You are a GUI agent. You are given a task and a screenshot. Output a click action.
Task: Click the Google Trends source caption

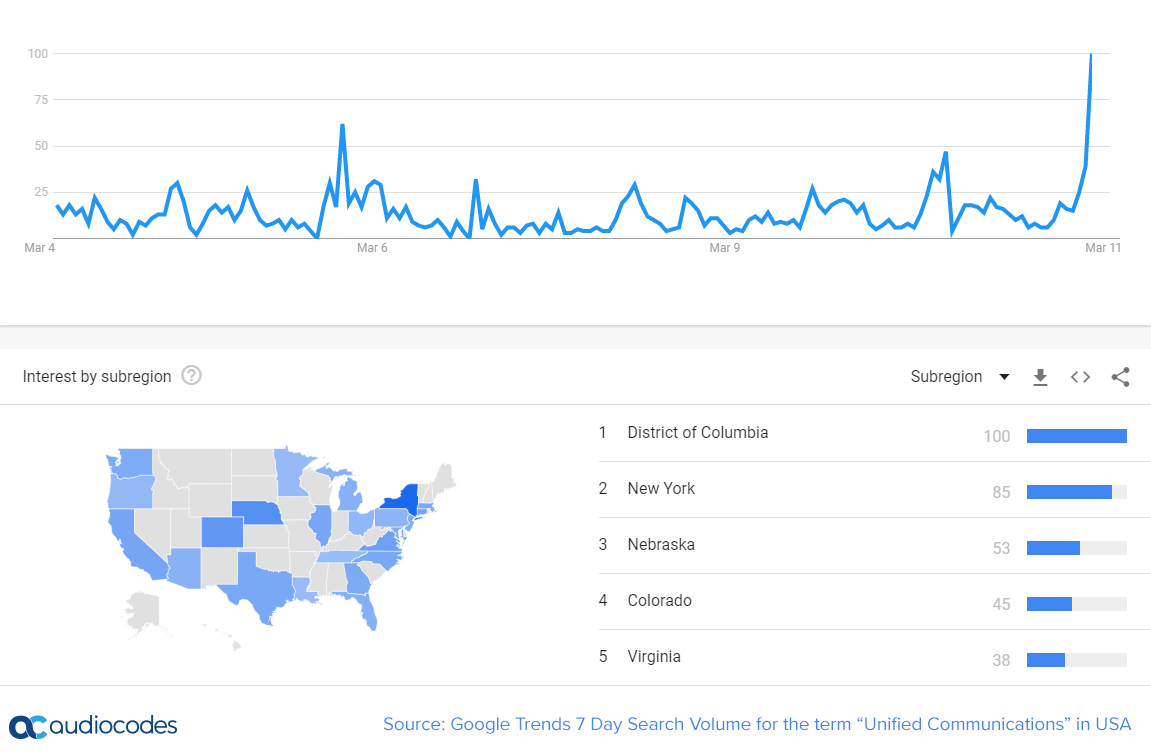[x=757, y=724]
